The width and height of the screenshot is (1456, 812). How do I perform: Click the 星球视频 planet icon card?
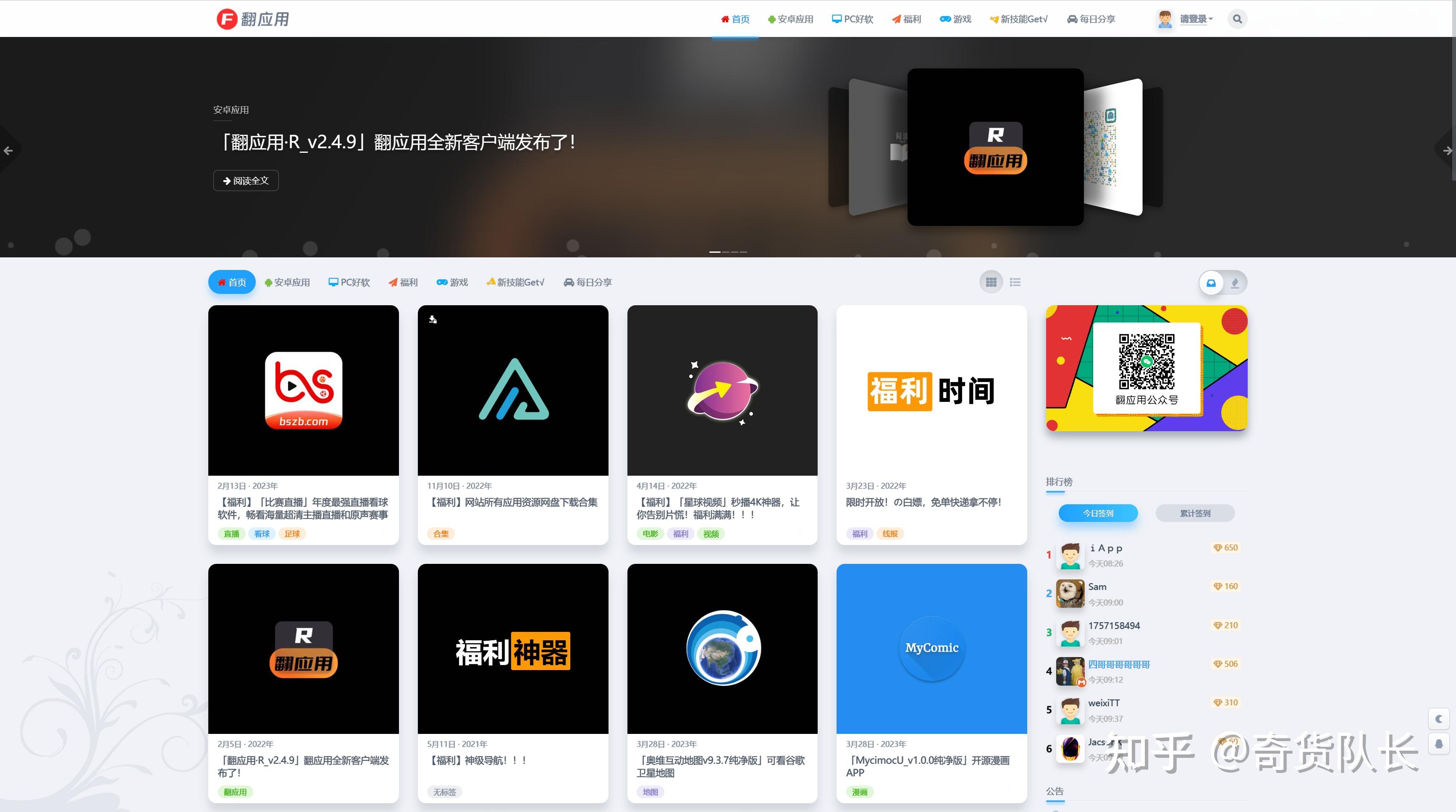point(722,390)
